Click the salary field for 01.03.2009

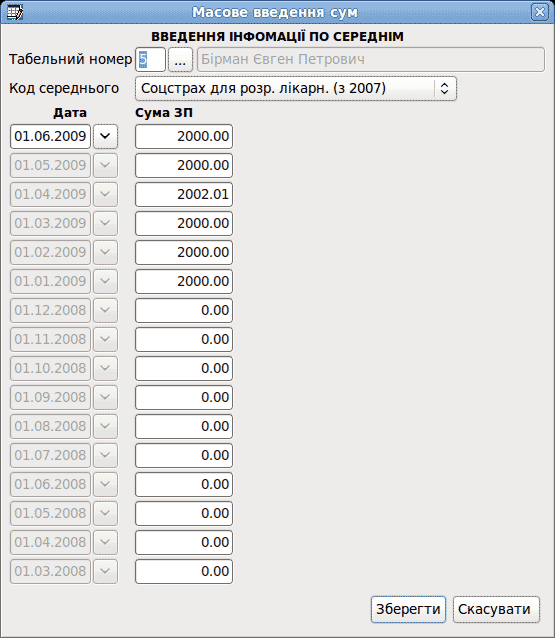pyautogui.click(x=184, y=223)
